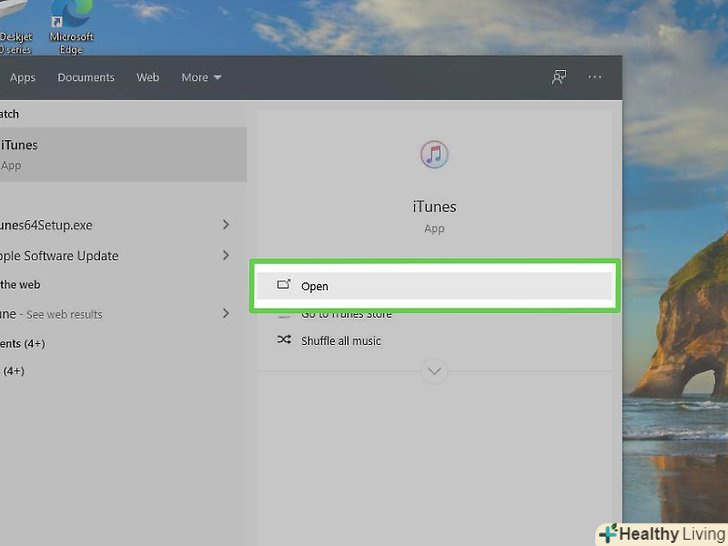Open the three-dot options menu
The width and height of the screenshot is (728, 546).
click(595, 77)
